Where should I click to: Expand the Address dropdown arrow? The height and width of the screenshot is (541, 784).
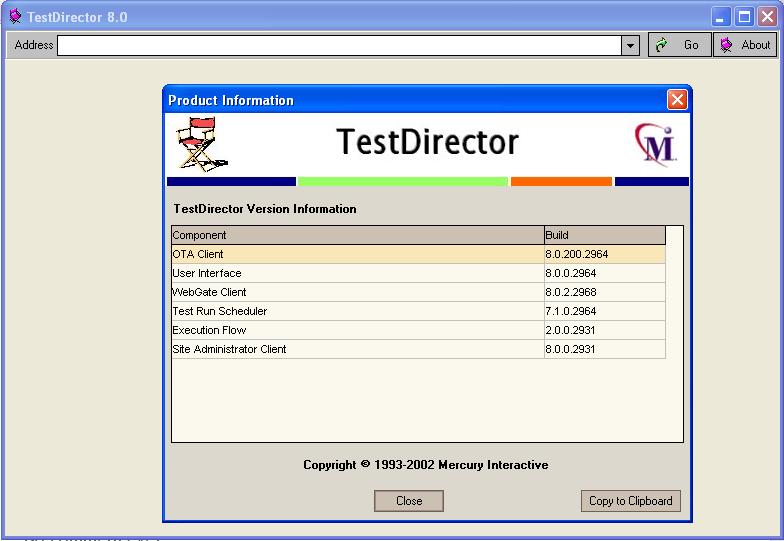coord(630,46)
